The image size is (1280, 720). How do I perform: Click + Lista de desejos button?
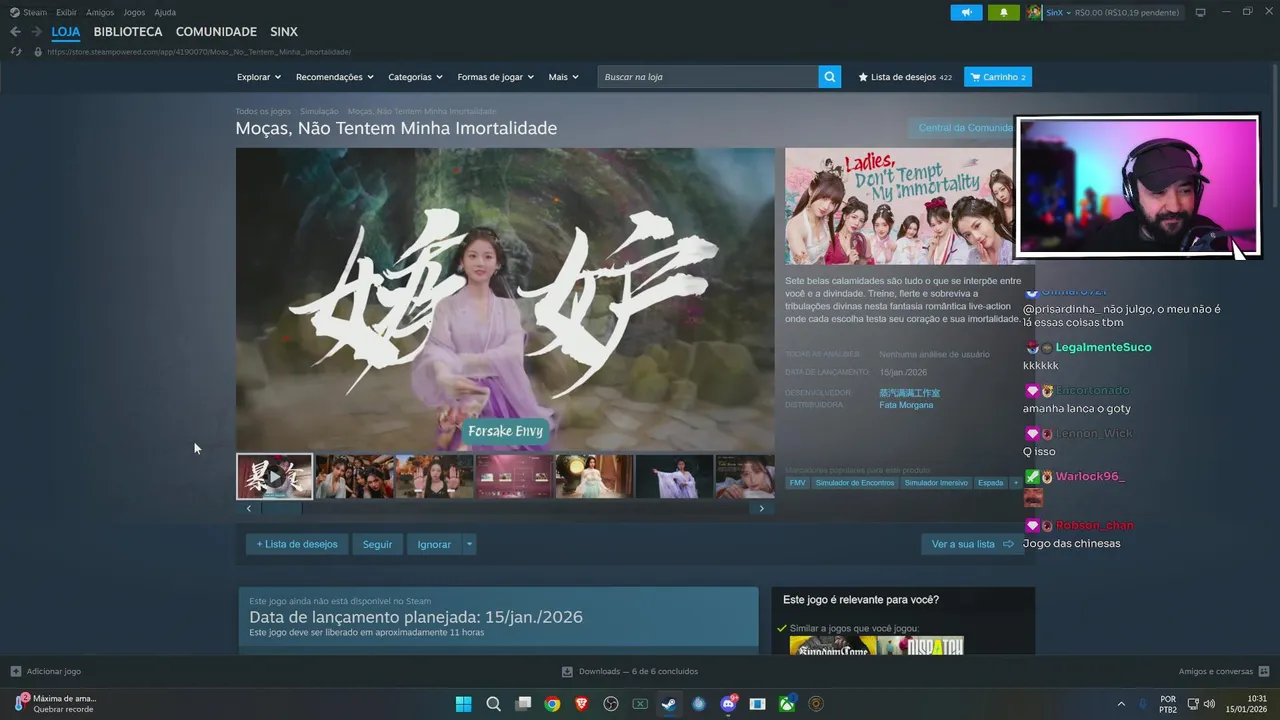[x=297, y=544]
